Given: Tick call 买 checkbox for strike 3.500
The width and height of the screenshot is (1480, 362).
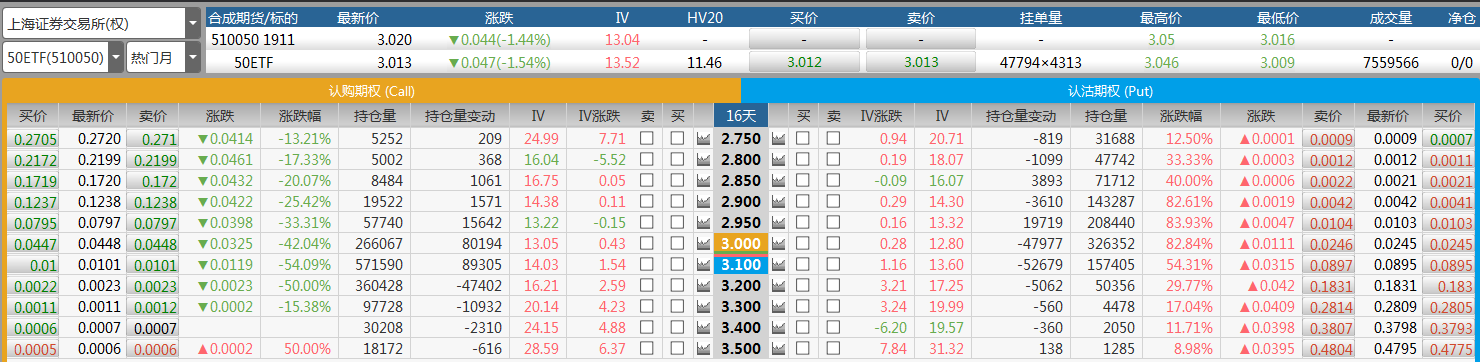Looking at the screenshot, I should tap(677, 348).
